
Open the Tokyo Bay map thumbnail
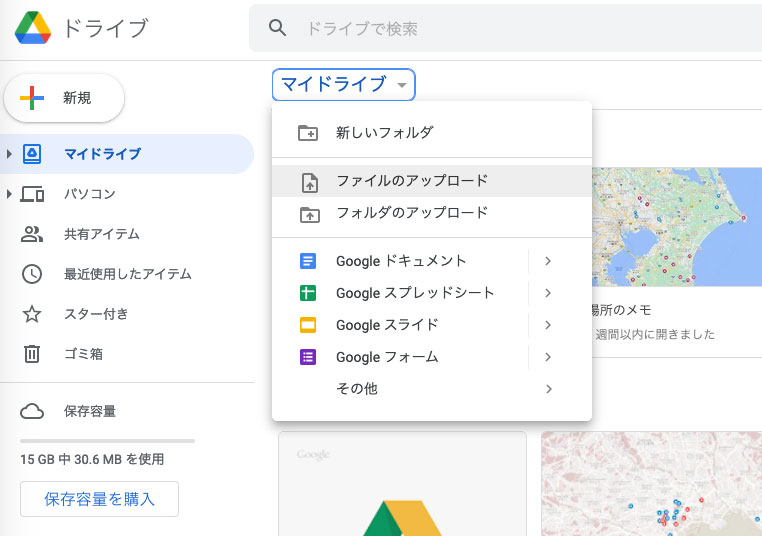pyautogui.click(x=677, y=227)
